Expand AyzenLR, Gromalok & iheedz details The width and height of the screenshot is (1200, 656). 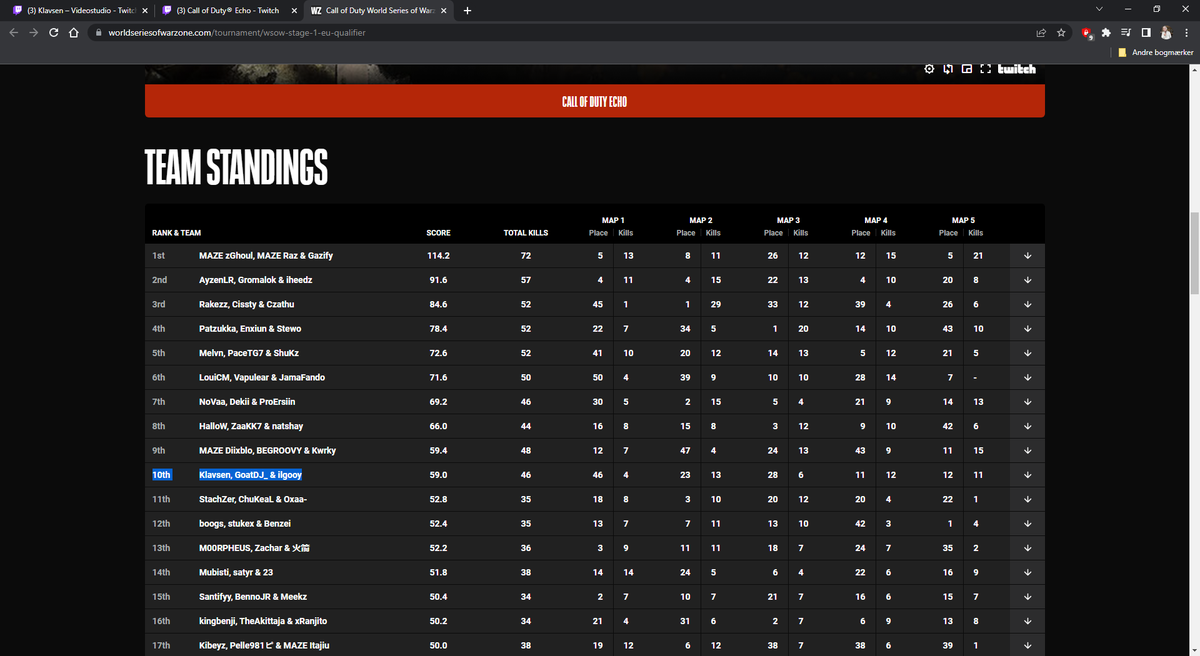(1028, 280)
